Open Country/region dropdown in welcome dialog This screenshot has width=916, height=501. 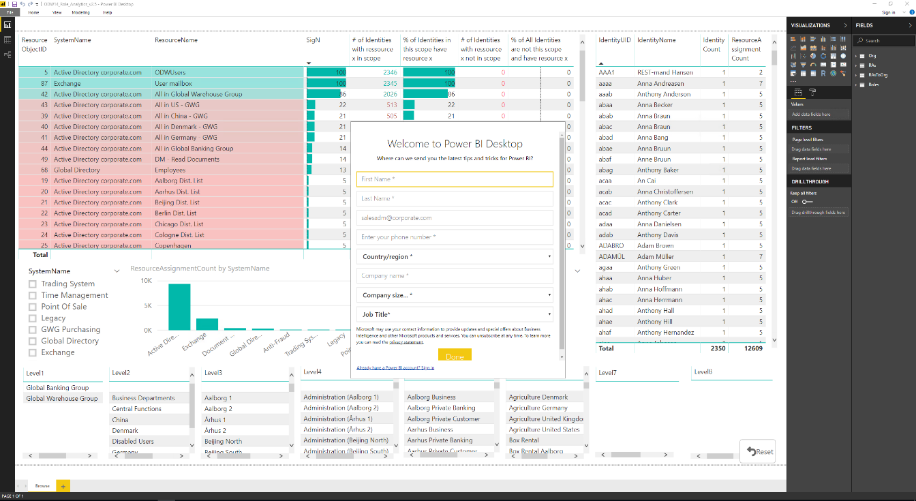coord(454,256)
